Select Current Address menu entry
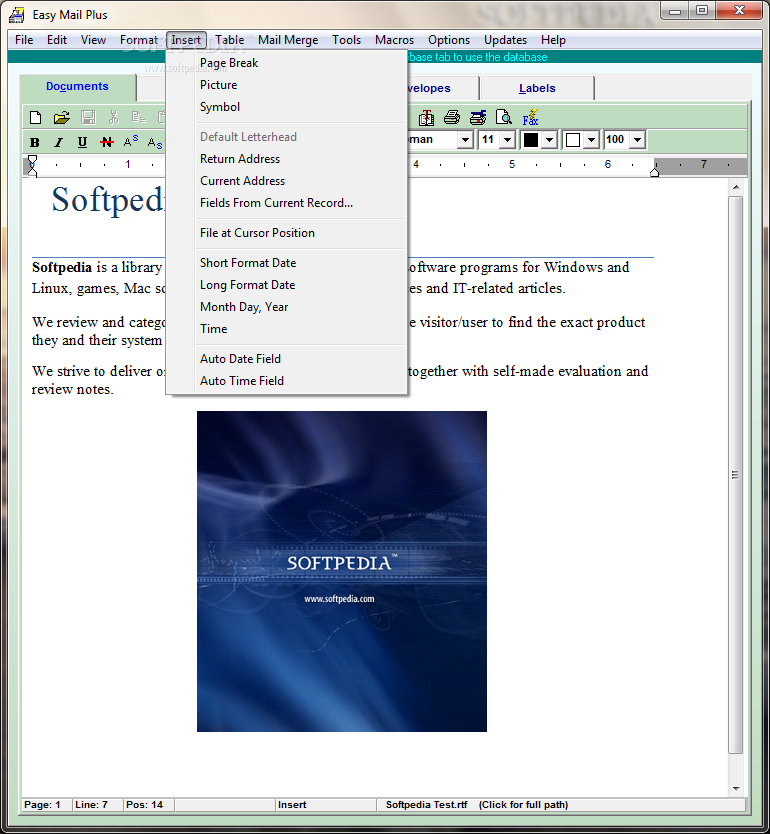This screenshot has height=834, width=770. point(287,181)
